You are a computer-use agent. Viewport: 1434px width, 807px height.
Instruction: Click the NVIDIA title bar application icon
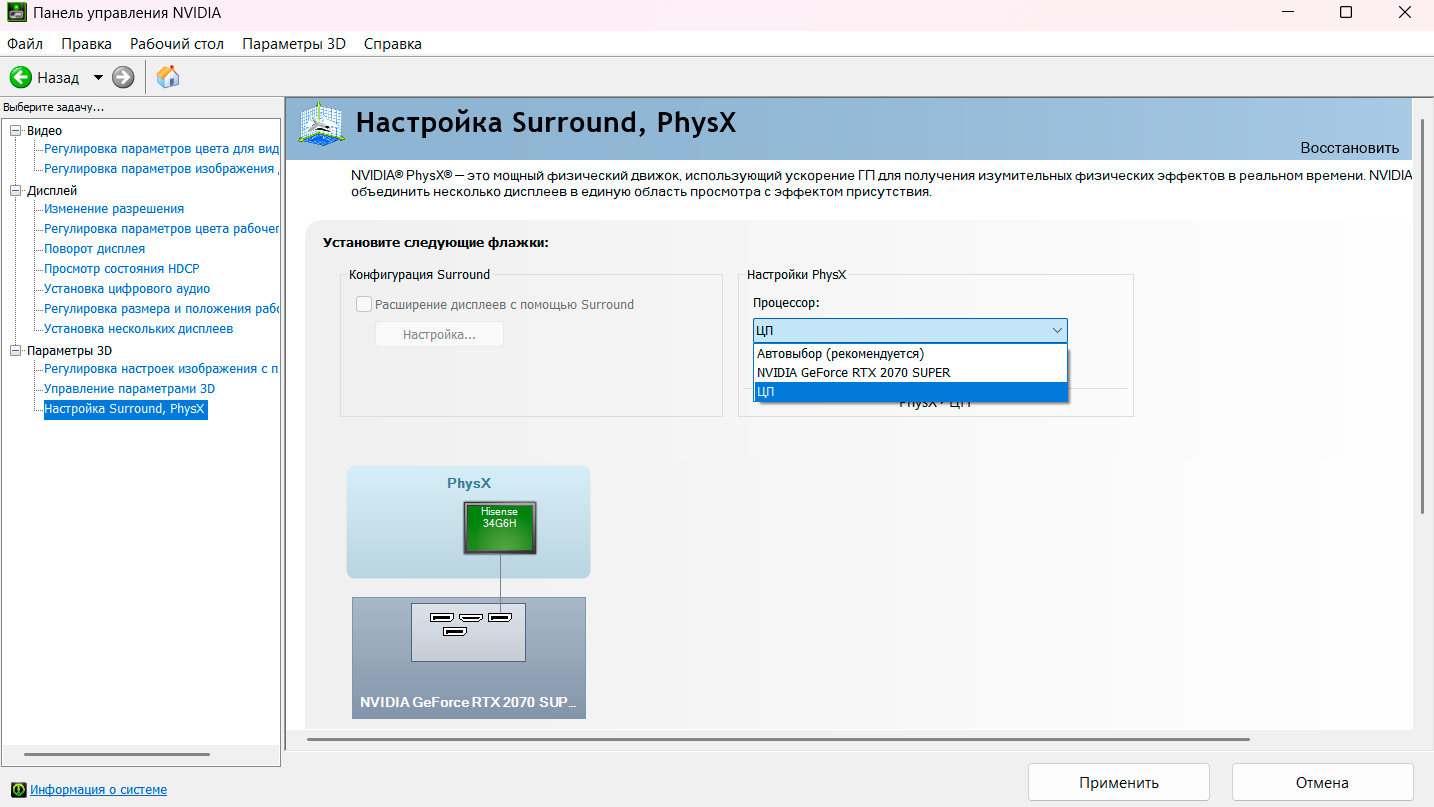(17, 14)
